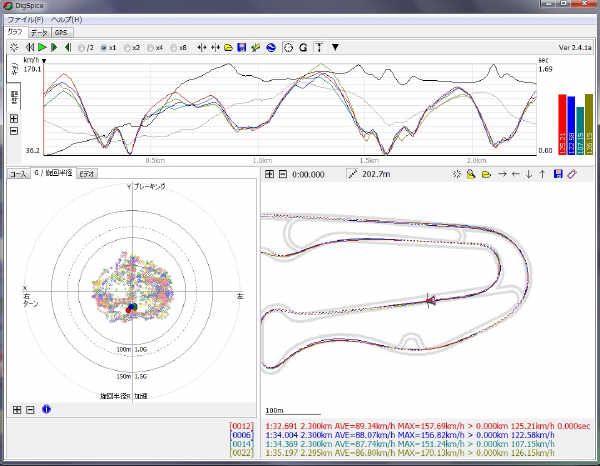Click the blue info icon below G-circle plot
The image size is (600, 466).
pyautogui.click(x=46, y=409)
